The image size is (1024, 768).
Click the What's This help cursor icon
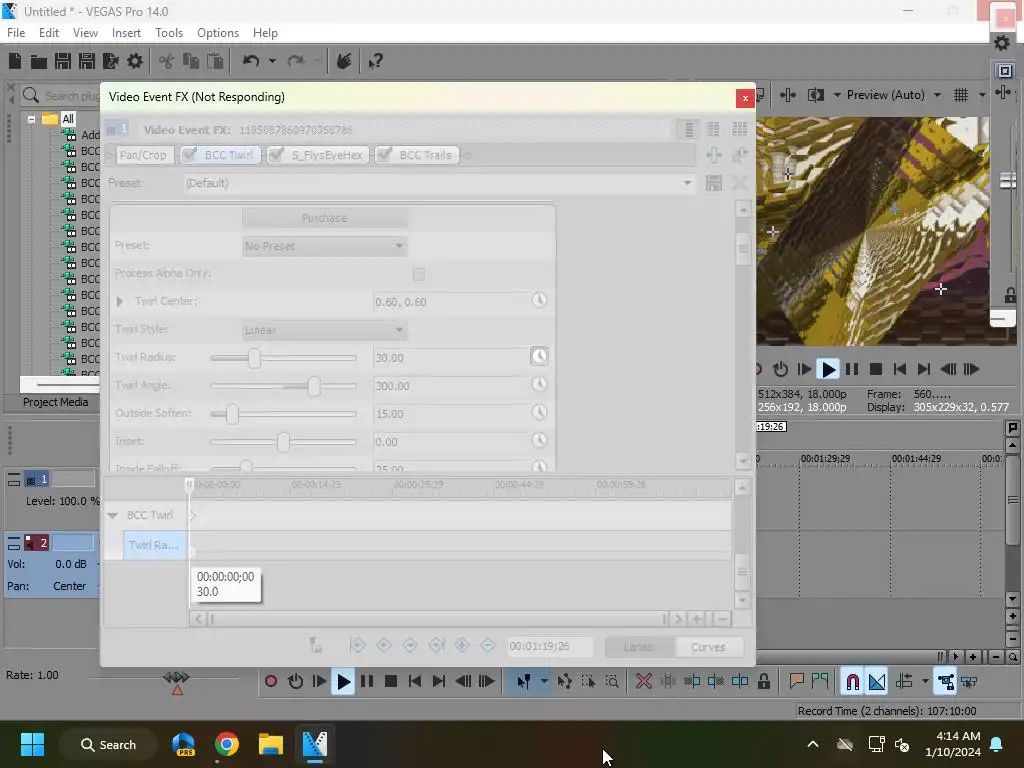point(375,61)
